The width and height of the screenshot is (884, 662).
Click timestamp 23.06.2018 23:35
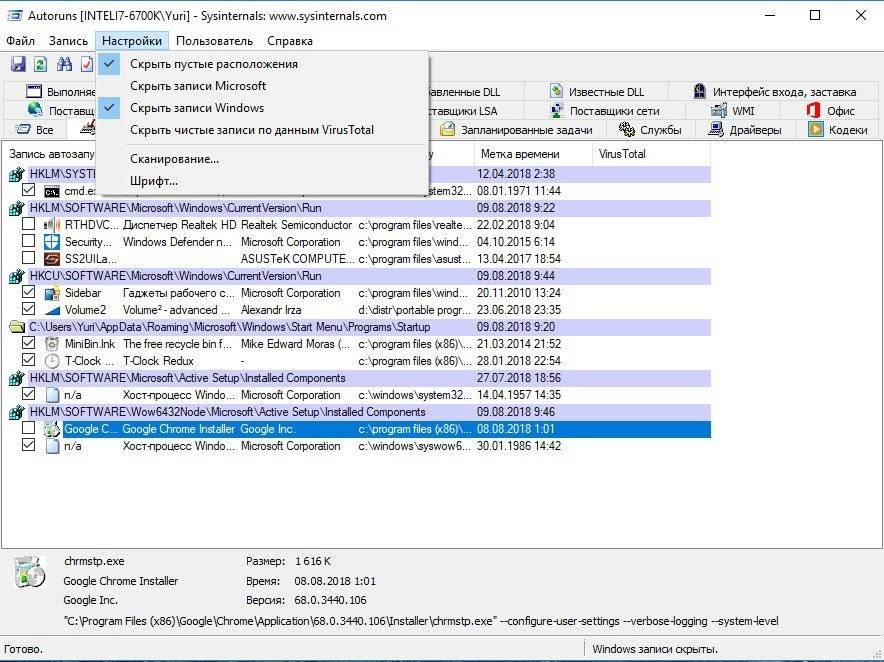click(519, 310)
